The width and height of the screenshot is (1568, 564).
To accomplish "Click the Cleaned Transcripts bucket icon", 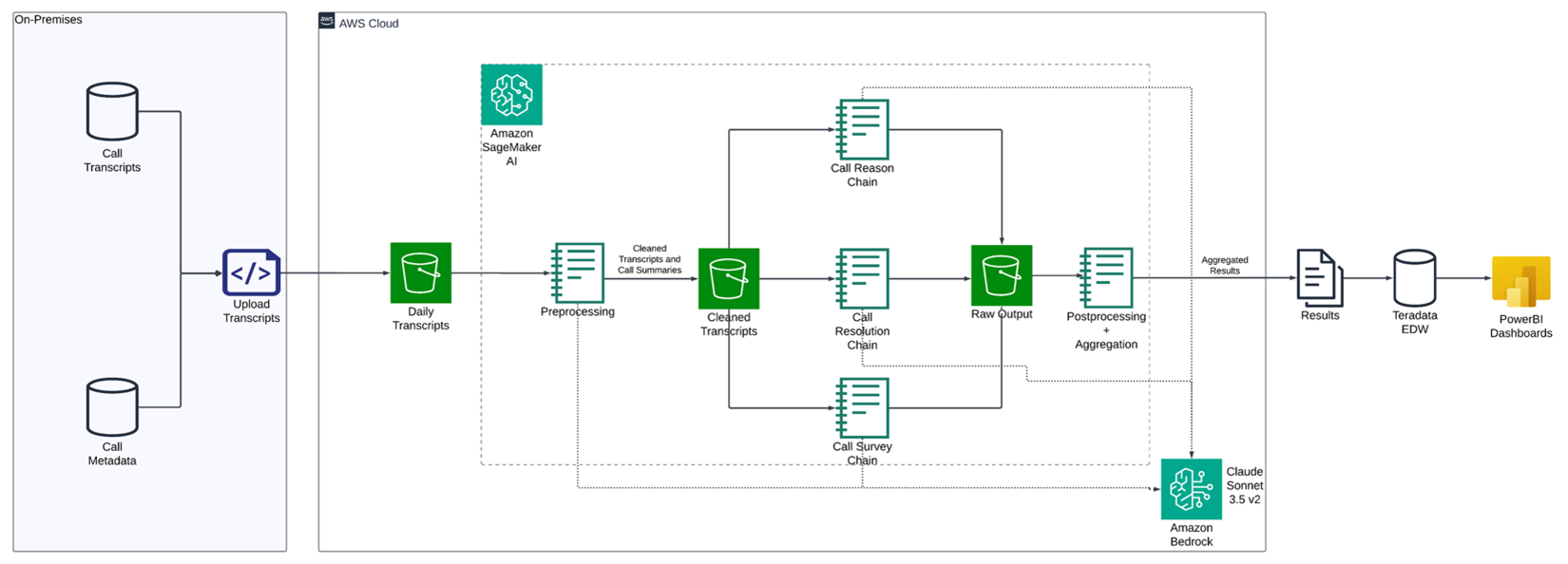I will click(728, 278).
